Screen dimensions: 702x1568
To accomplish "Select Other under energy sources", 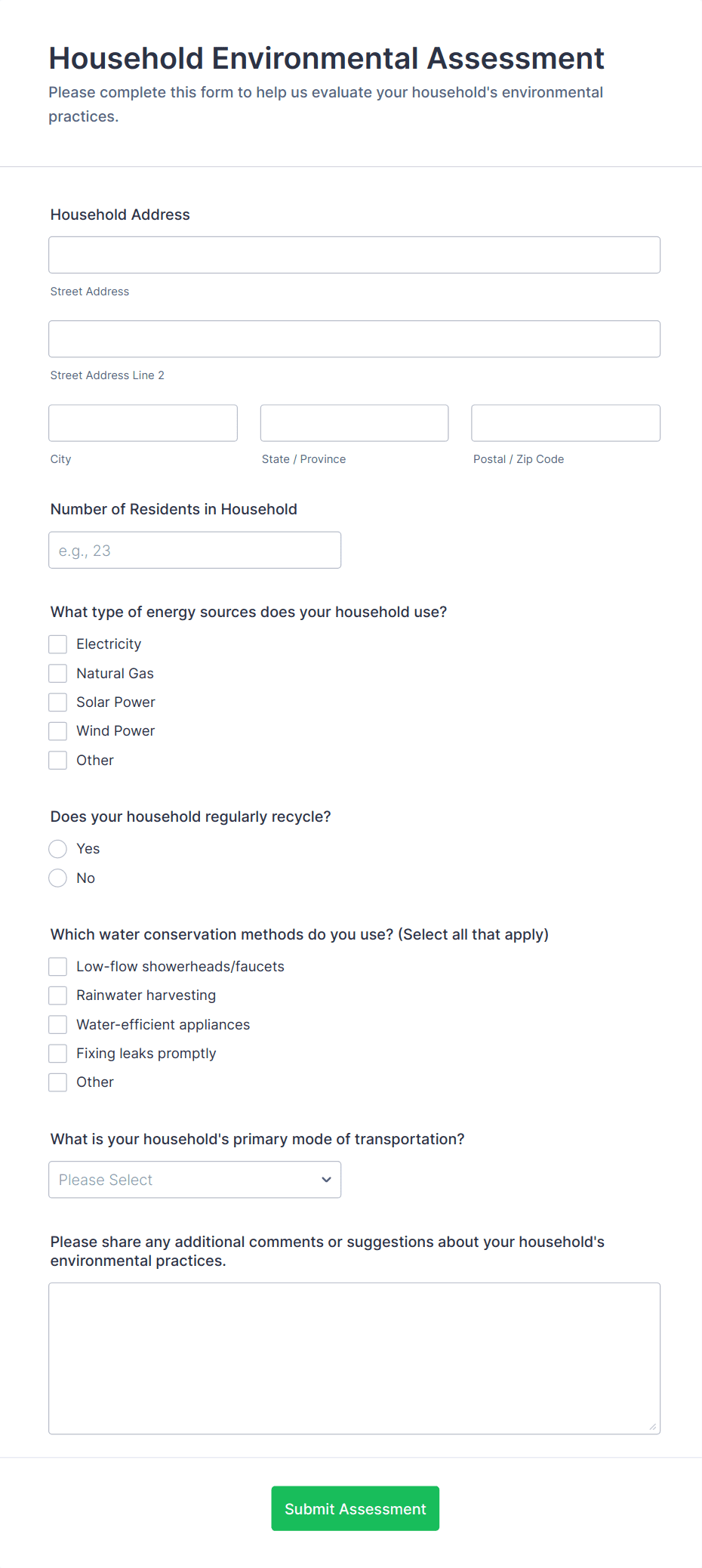I will tap(57, 760).
